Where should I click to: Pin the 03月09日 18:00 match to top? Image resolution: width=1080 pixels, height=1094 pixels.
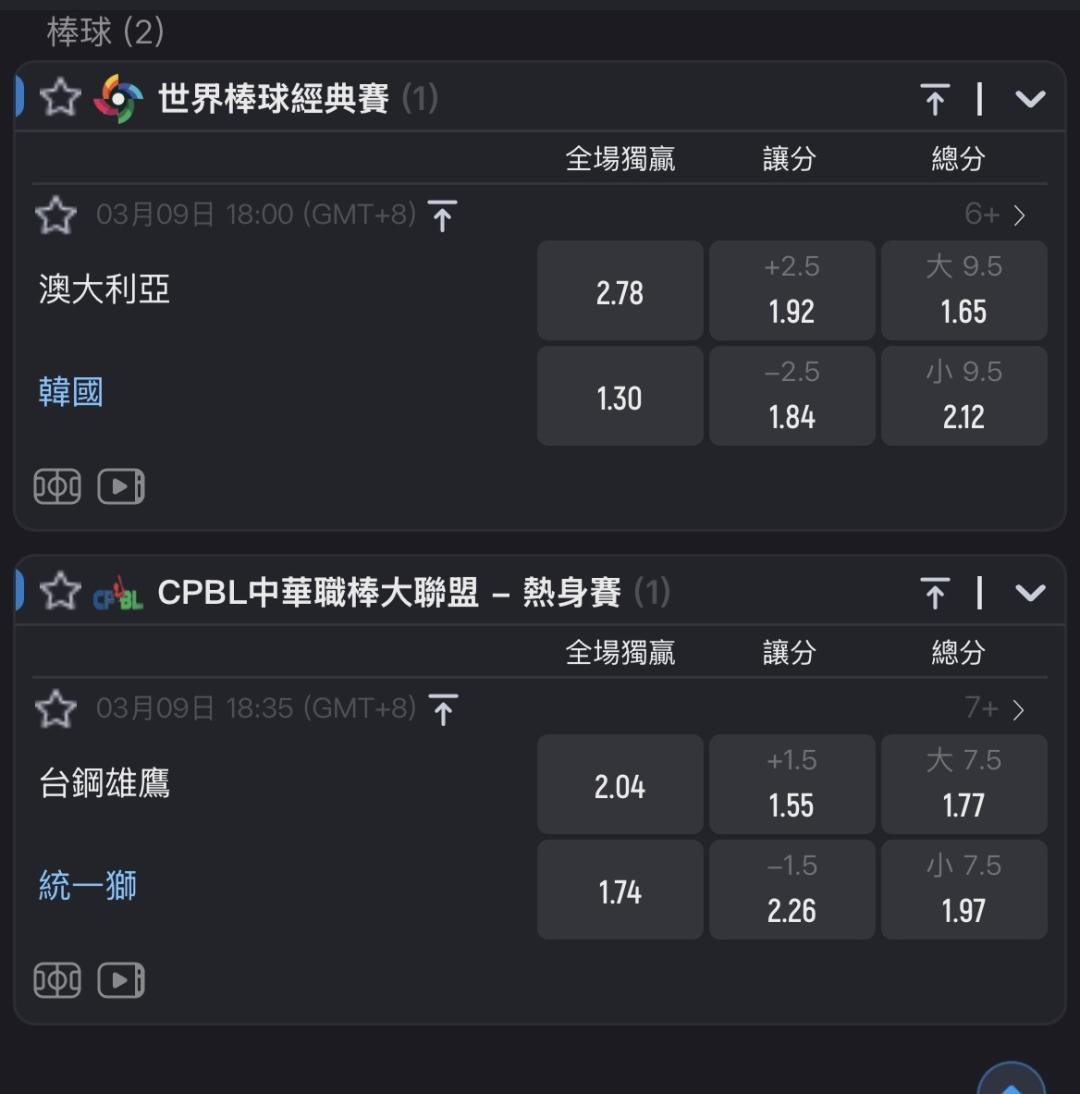point(442,215)
